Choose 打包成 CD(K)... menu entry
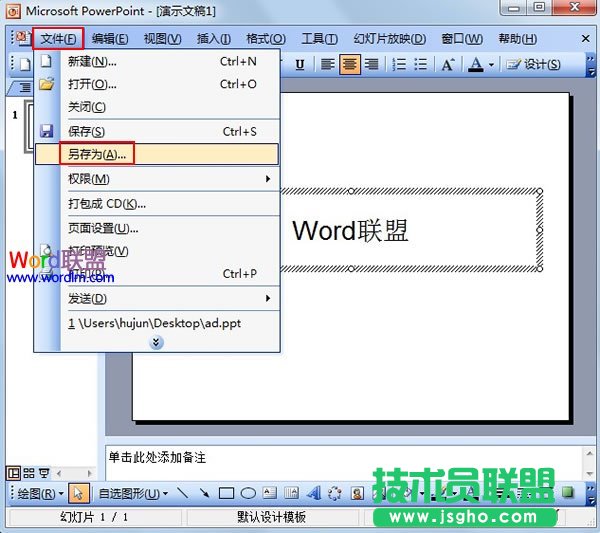 [x=157, y=204]
